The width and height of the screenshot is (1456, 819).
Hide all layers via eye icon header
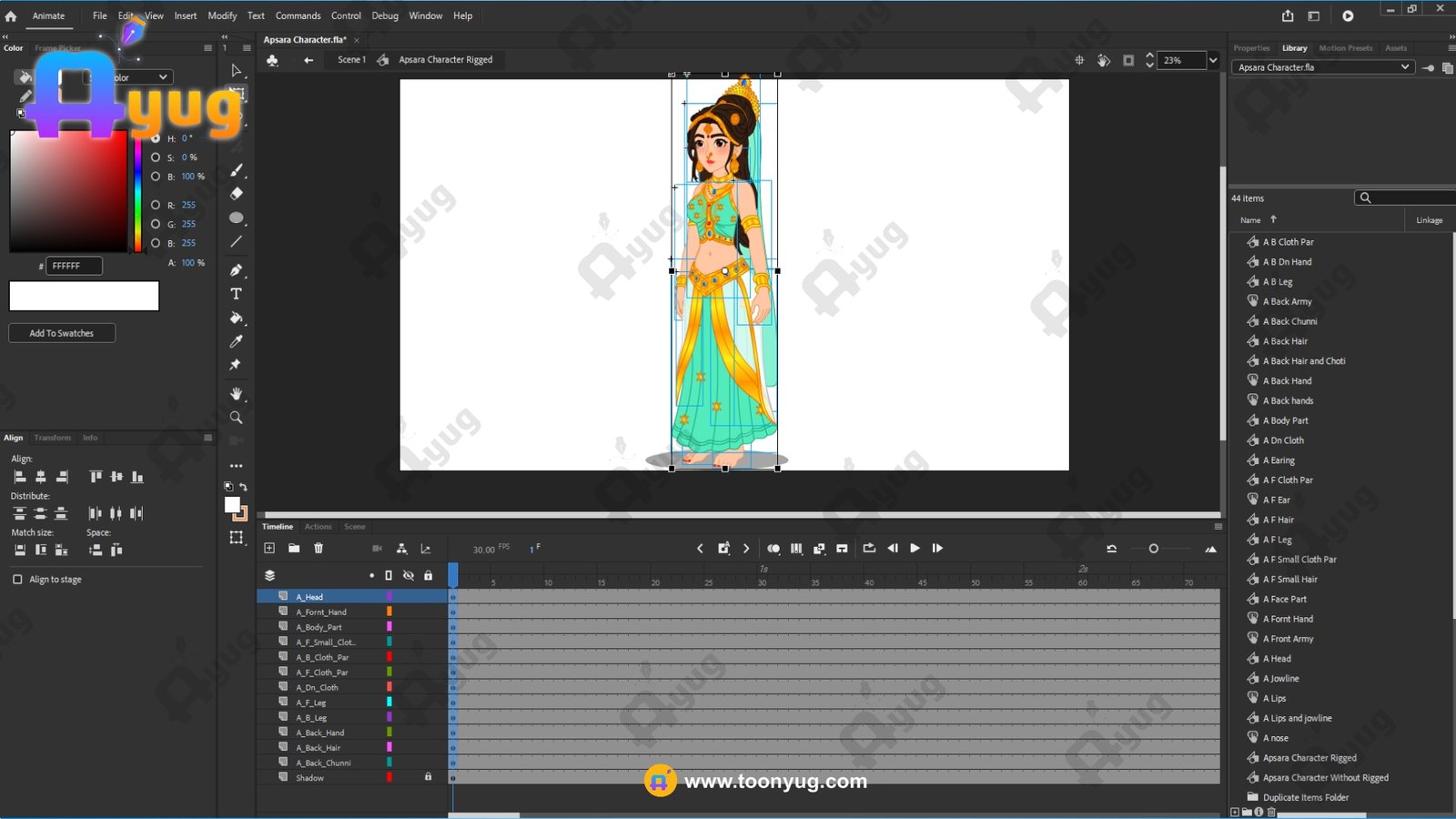coord(409,575)
